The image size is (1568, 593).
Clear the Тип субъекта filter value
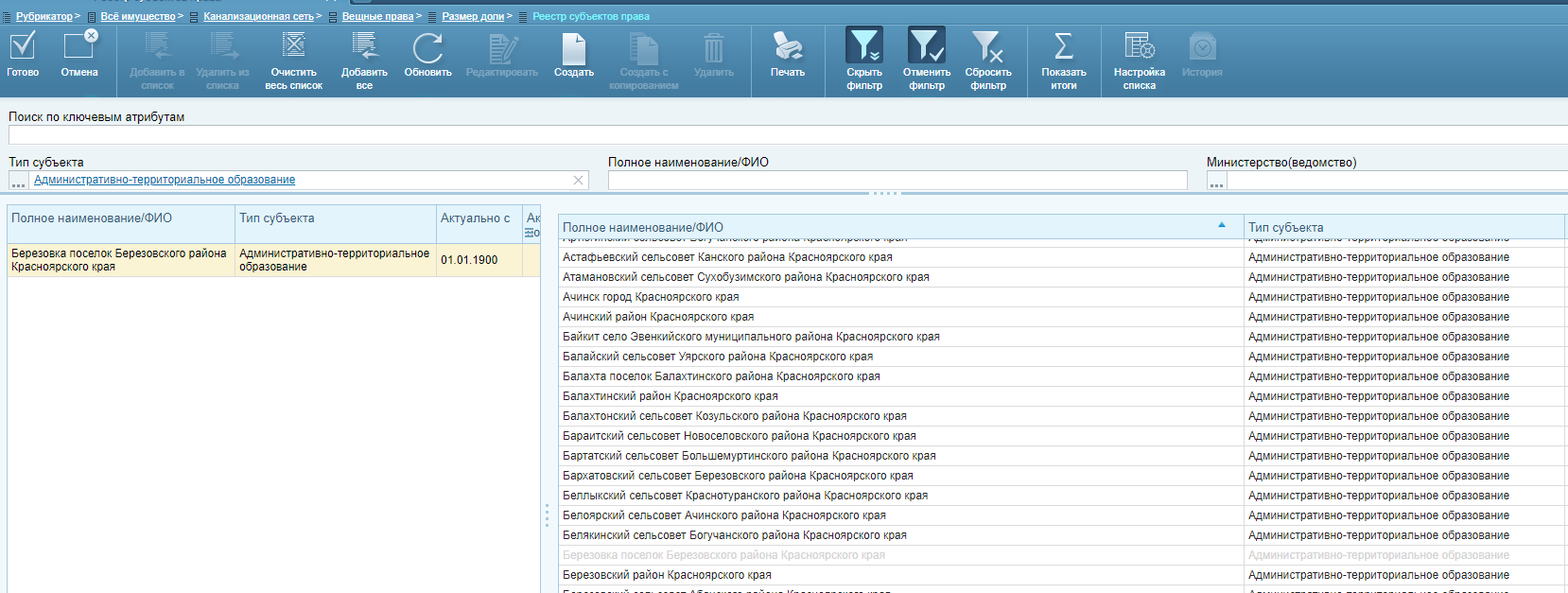pyautogui.click(x=578, y=180)
